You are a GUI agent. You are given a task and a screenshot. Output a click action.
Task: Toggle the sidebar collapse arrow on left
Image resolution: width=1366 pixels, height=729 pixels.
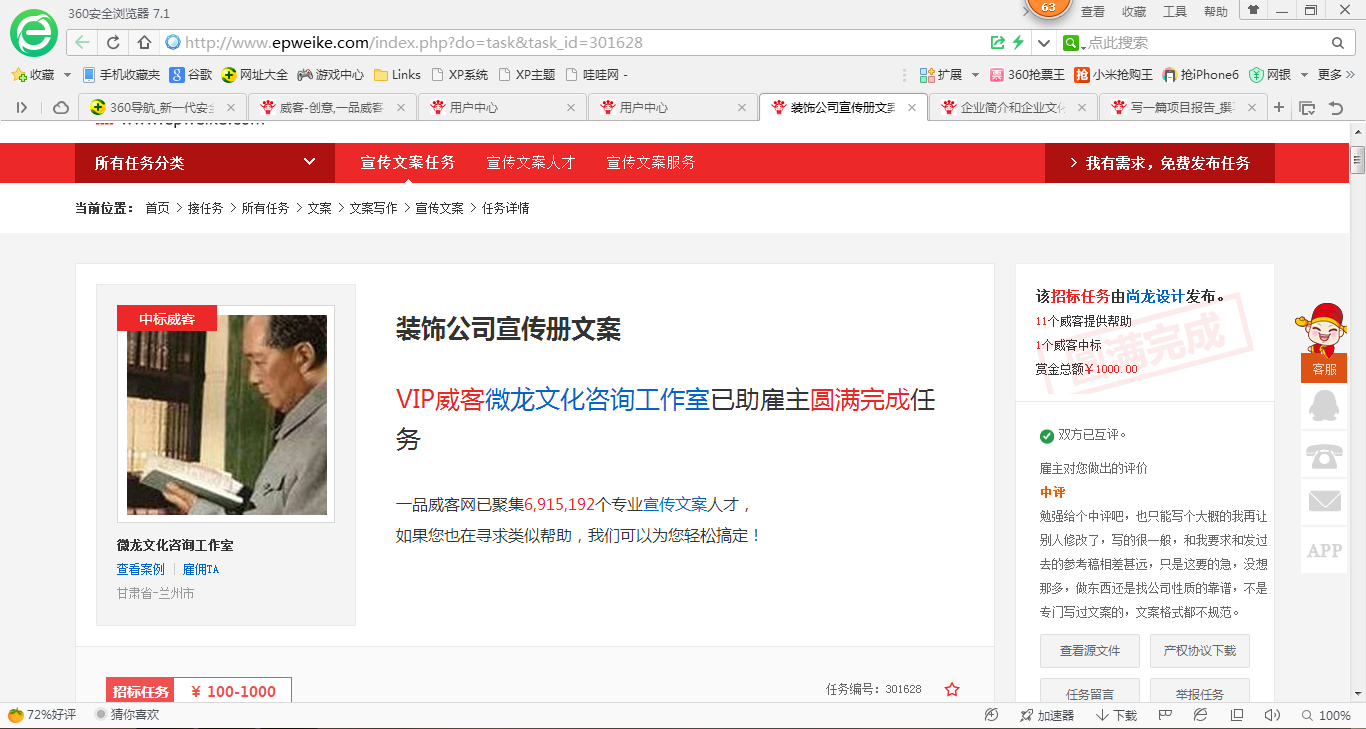click(22, 106)
